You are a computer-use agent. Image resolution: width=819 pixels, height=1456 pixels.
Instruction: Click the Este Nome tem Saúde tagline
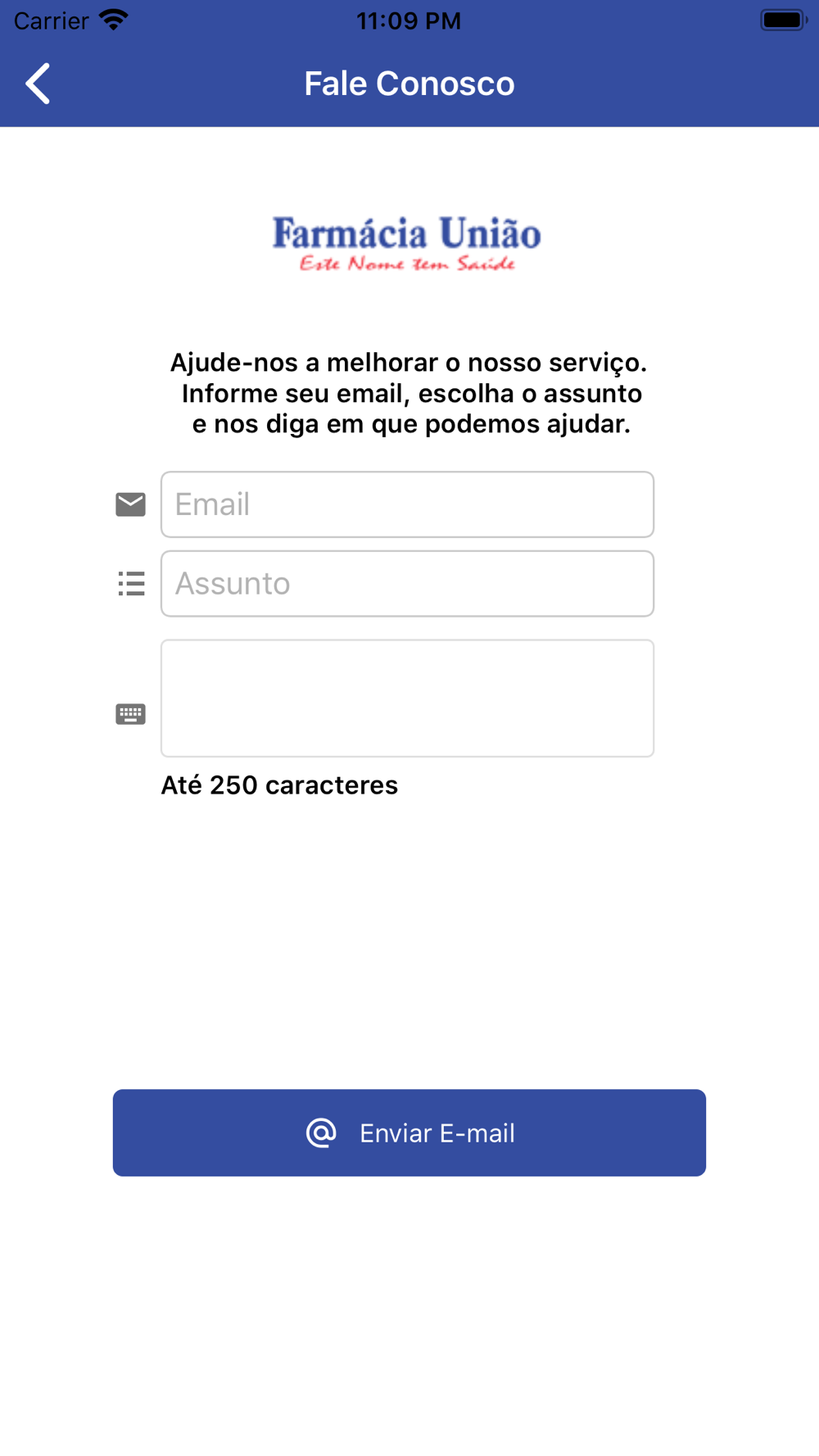click(407, 264)
